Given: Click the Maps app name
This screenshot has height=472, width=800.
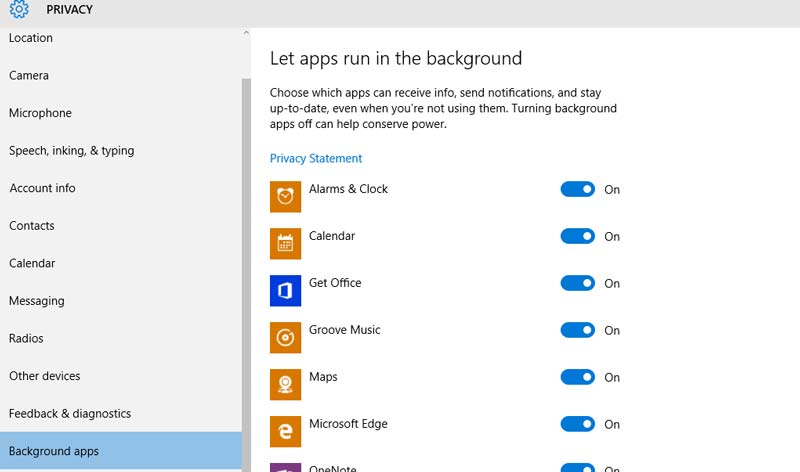Looking at the screenshot, I should click(323, 377).
